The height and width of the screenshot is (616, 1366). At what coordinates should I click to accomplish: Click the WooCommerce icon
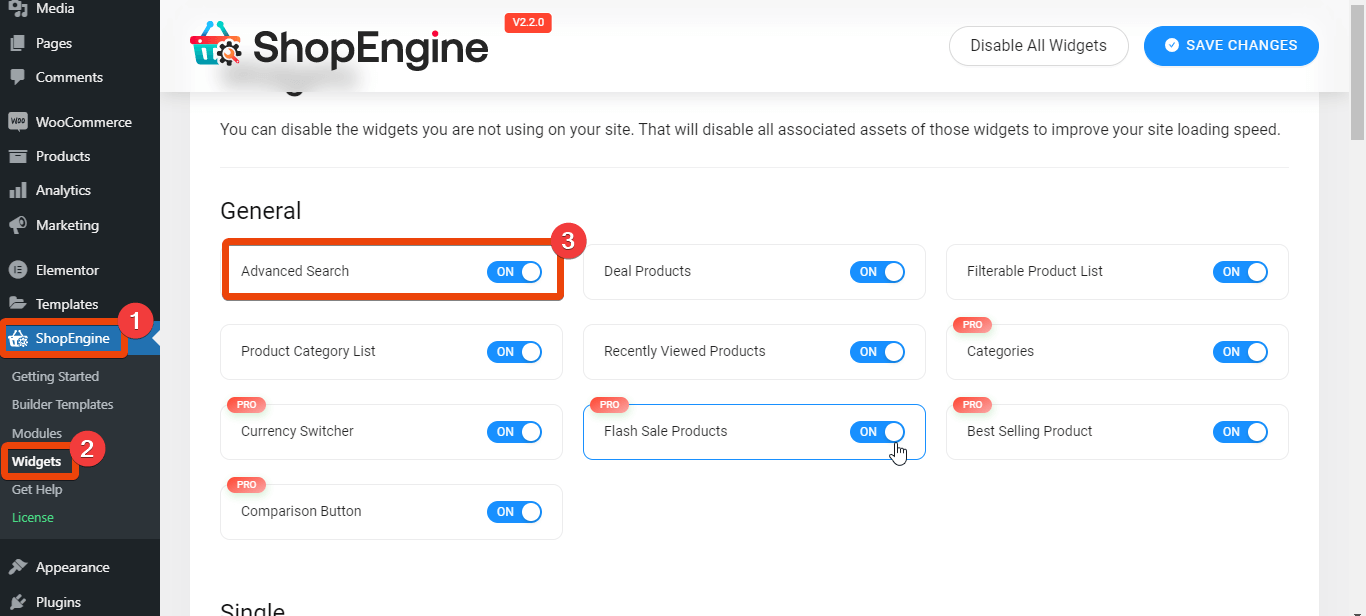tap(17, 122)
